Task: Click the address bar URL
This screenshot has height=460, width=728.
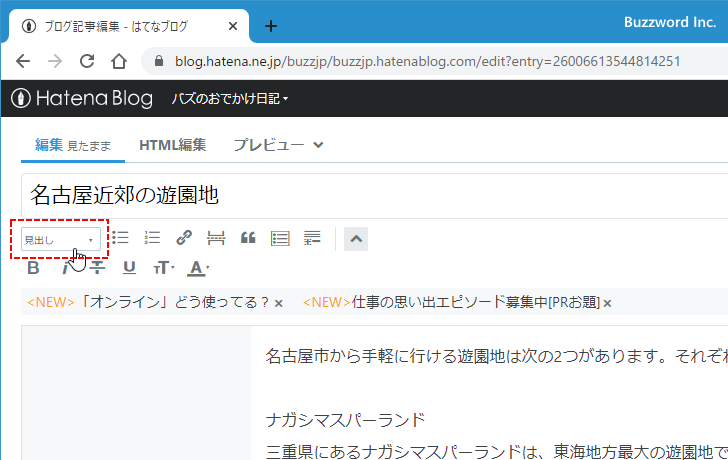Action: click(427, 61)
